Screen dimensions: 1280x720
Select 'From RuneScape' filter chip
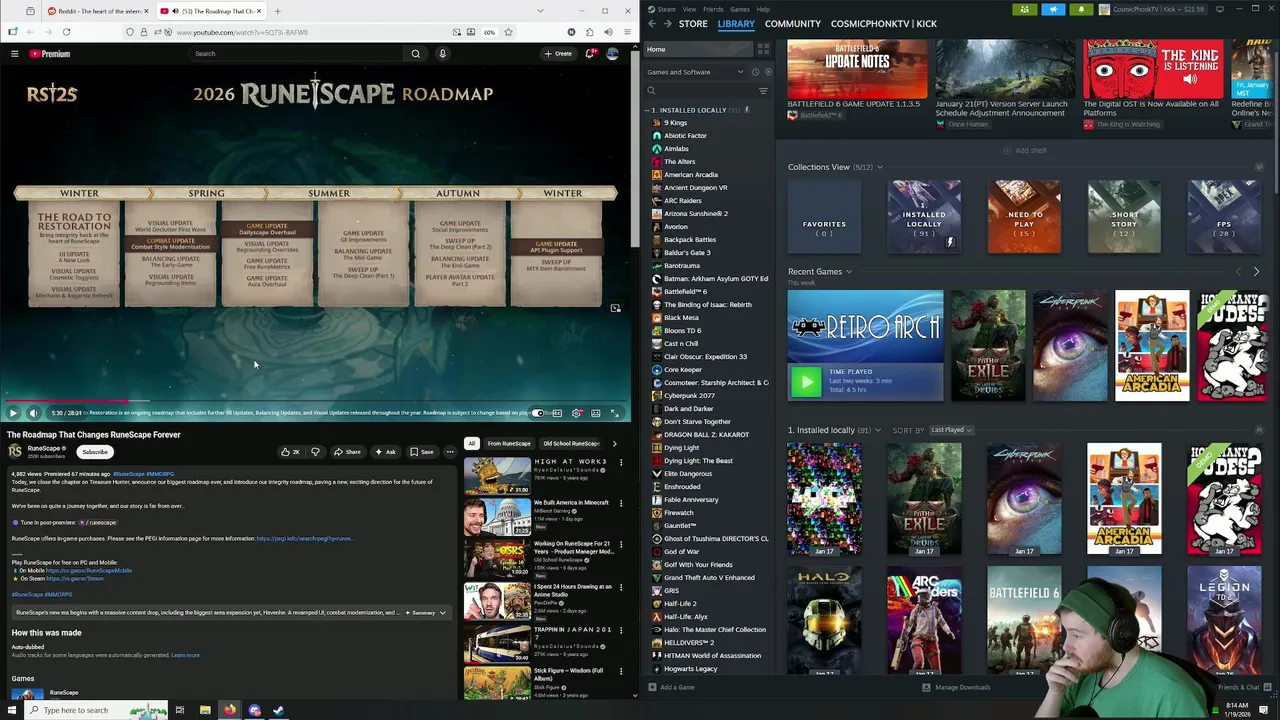(x=509, y=443)
